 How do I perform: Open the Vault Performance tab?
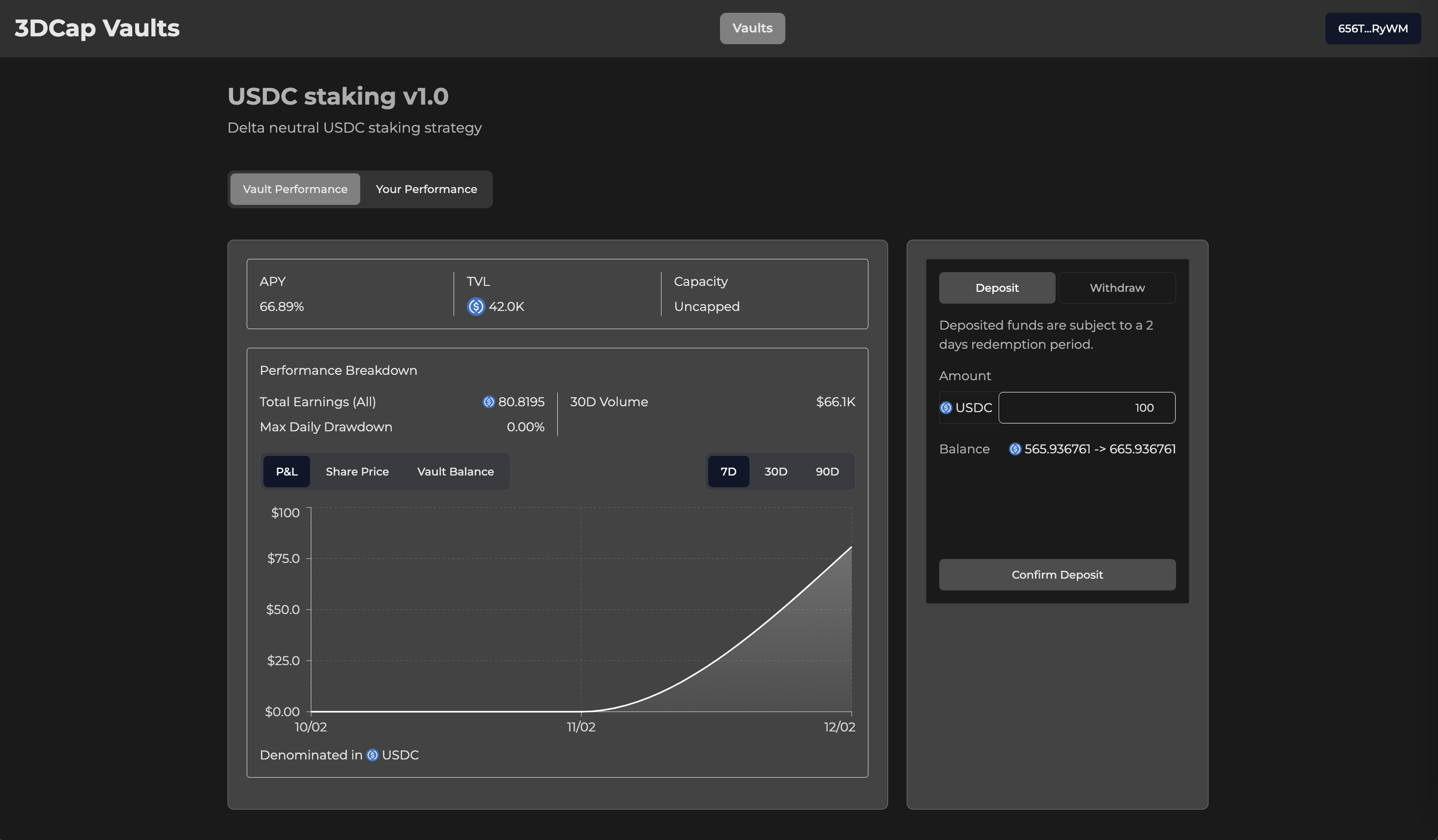[295, 189]
